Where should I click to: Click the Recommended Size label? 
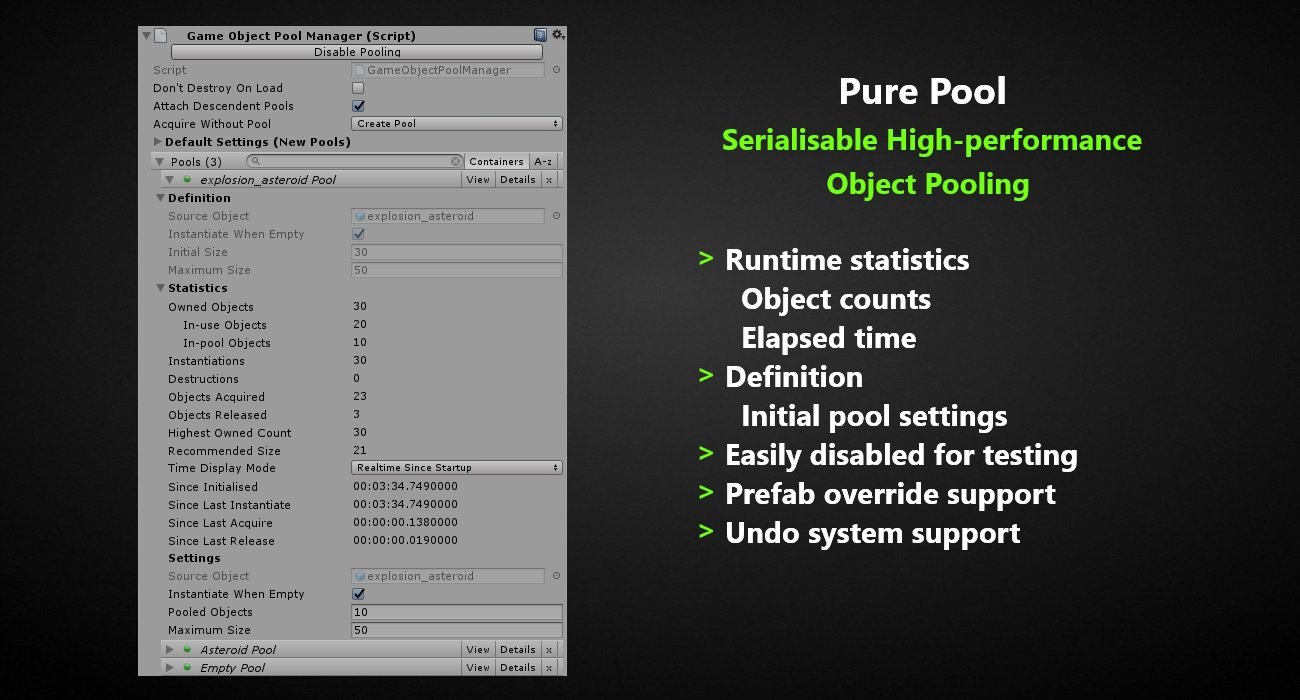click(x=225, y=451)
